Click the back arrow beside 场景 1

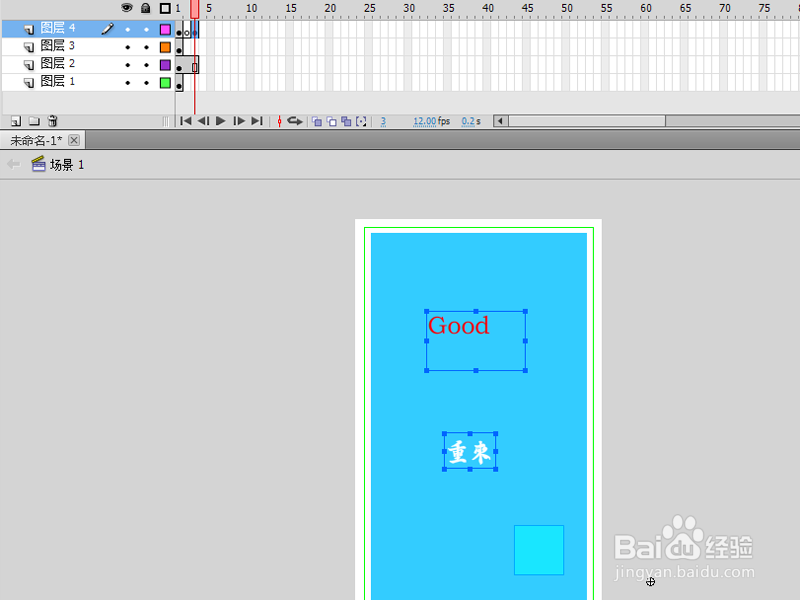pyautogui.click(x=14, y=164)
